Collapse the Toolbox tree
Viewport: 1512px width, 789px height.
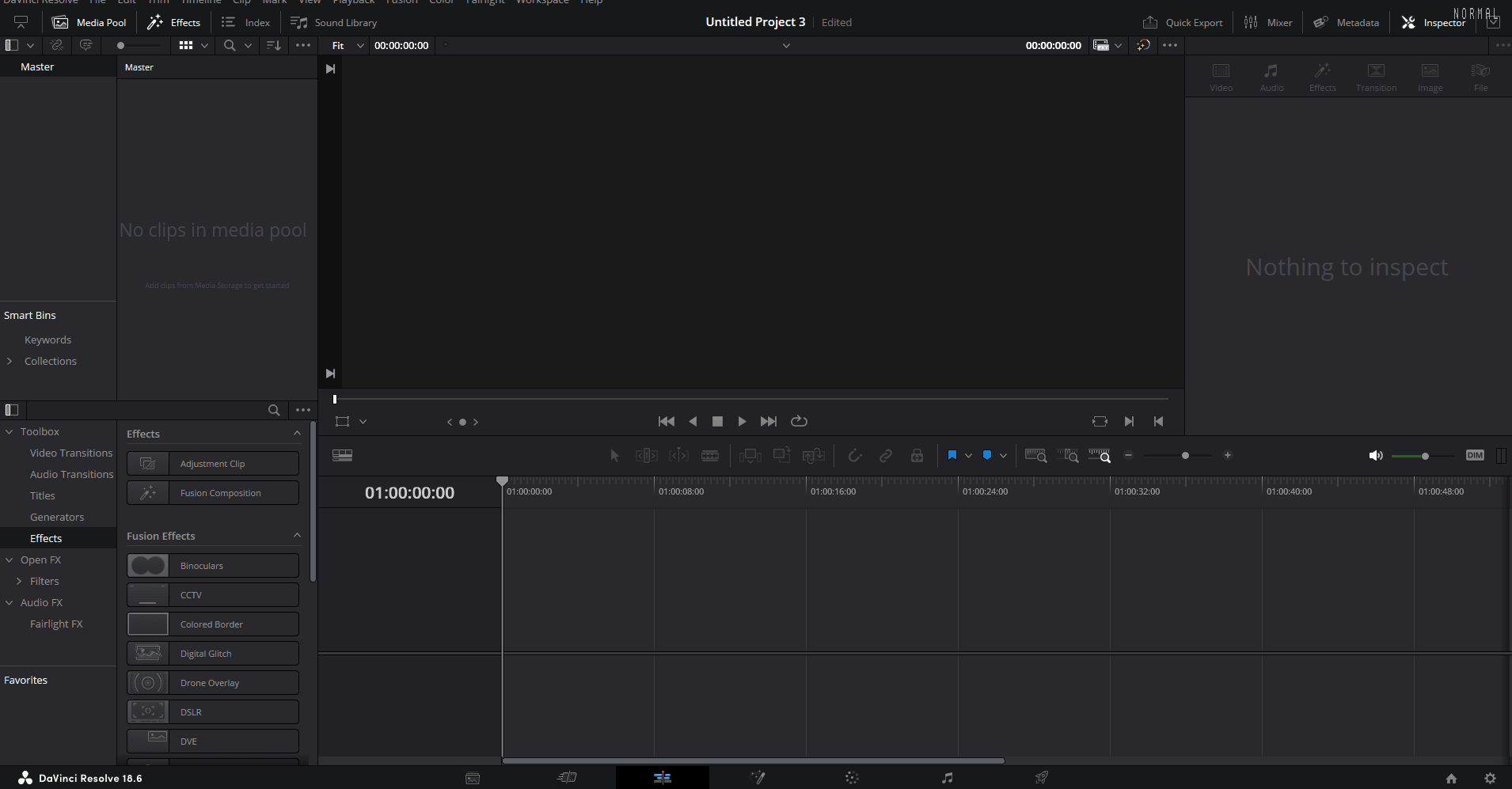pyautogui.click(x=9, y=431)
